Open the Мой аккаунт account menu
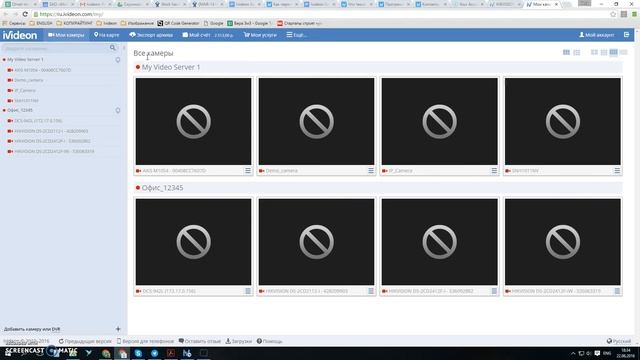640x360 pixels. (596, 35)
